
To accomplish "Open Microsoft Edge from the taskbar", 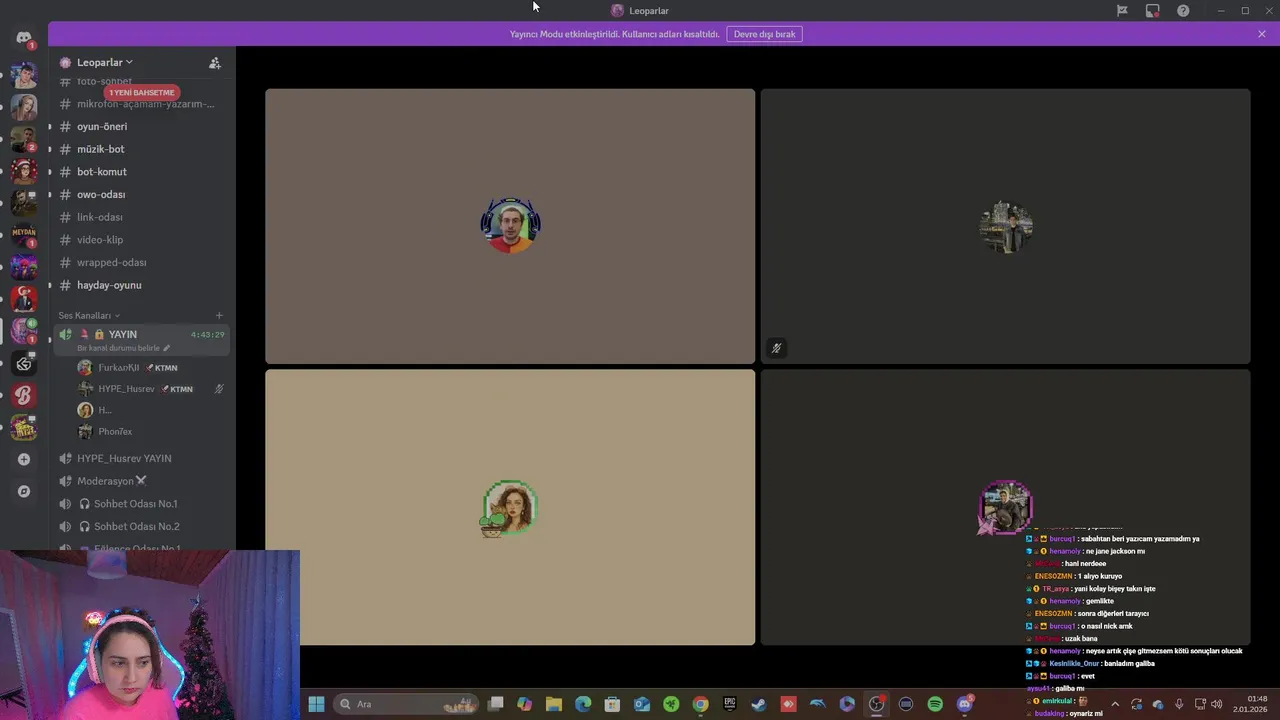I will 583,704.
